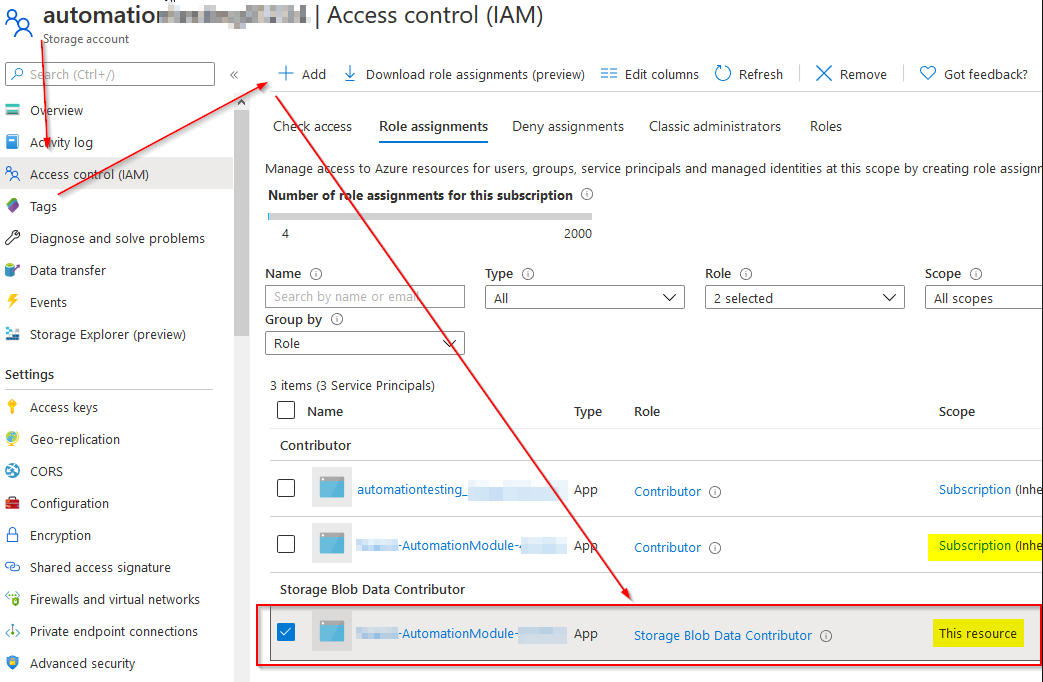Click info icon beside role assignments count
1043x682 pixels.
pos(587,194)
